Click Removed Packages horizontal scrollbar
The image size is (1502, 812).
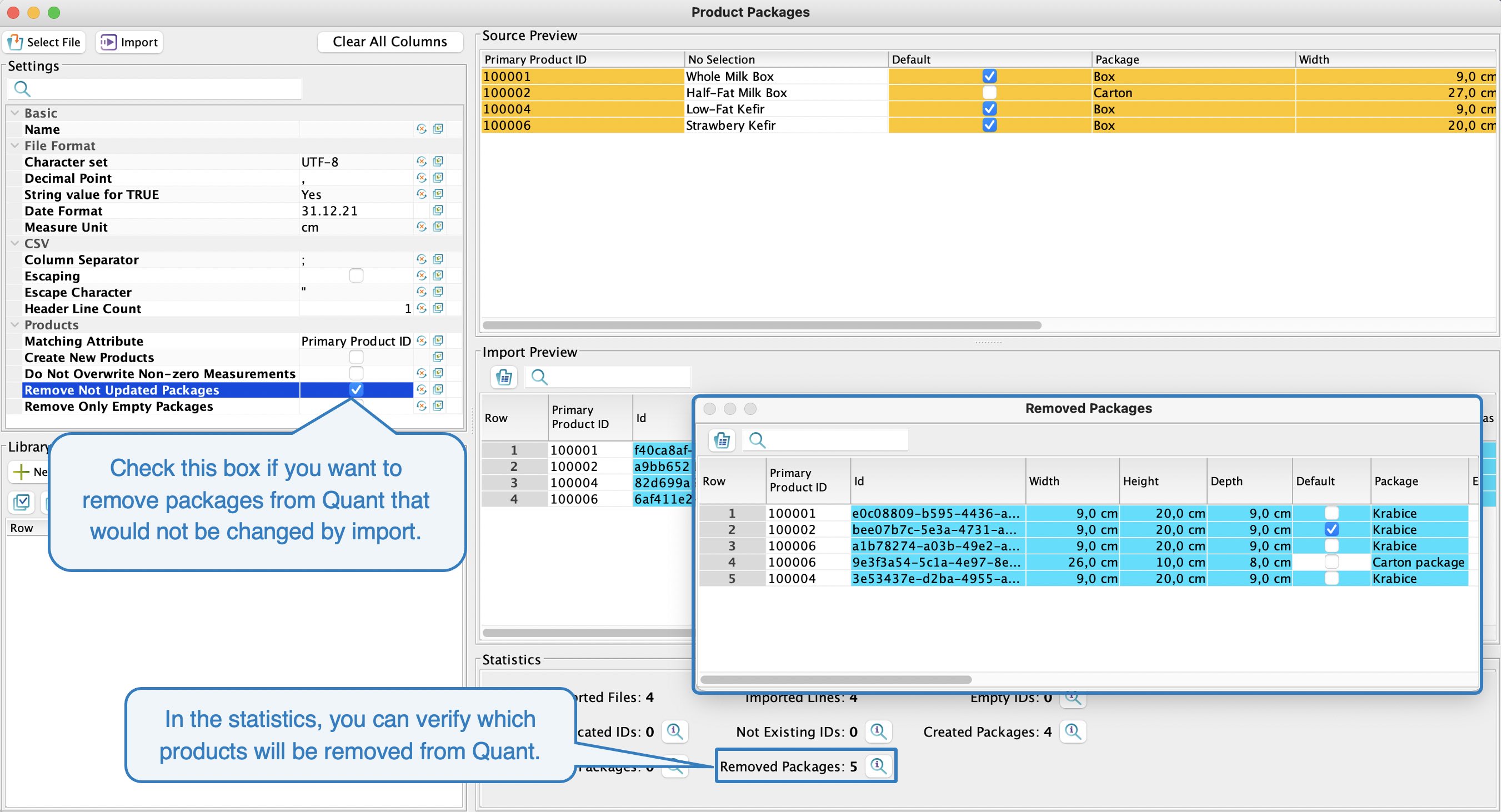(x=835, y=680)
